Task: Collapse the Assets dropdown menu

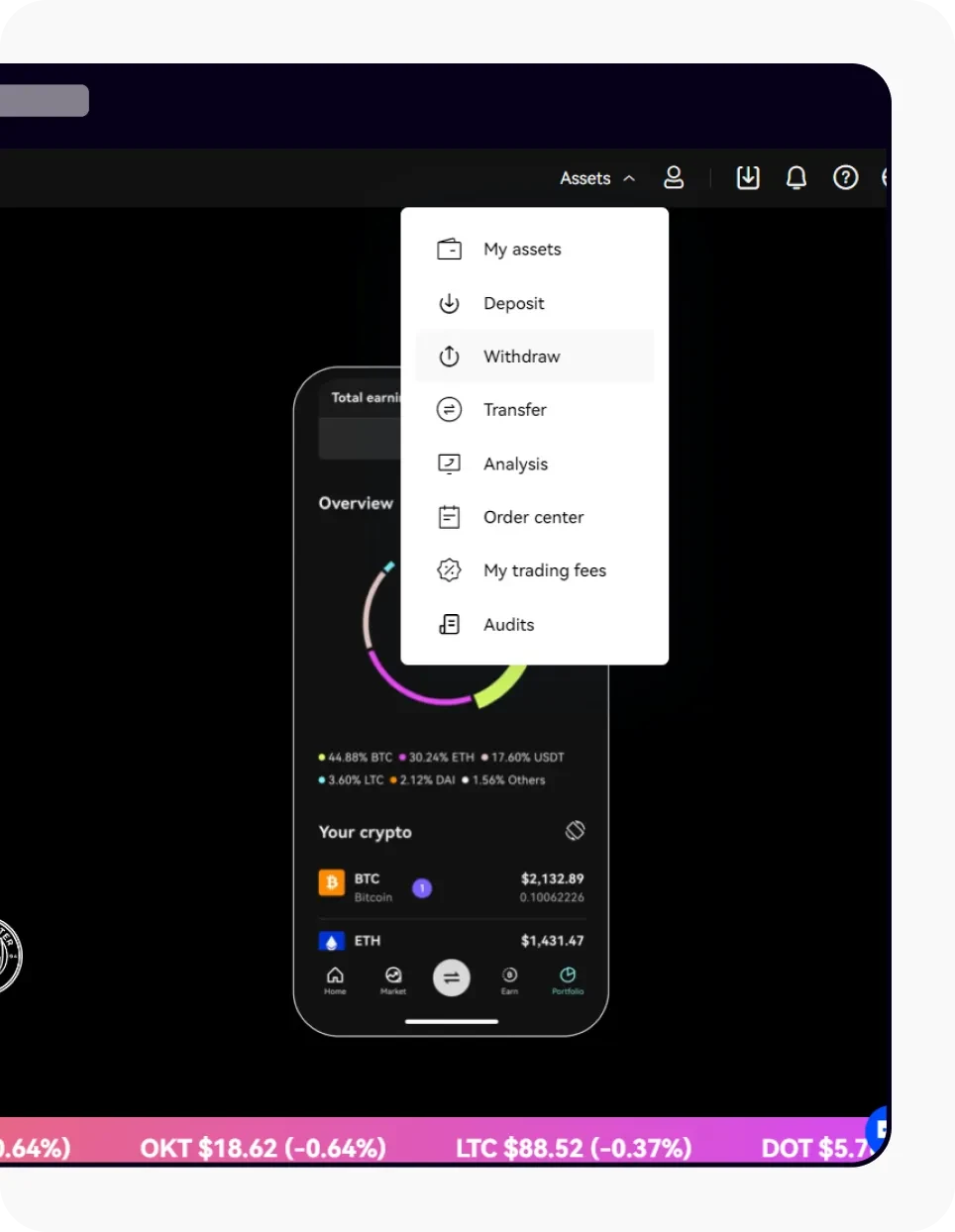Action: click(x=596, y=178)
